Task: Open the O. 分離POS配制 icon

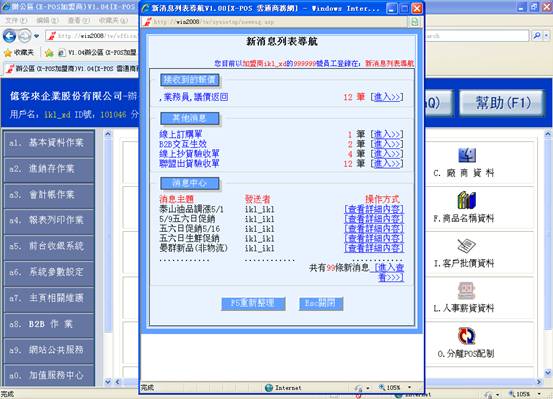Action: pos(467,335)
